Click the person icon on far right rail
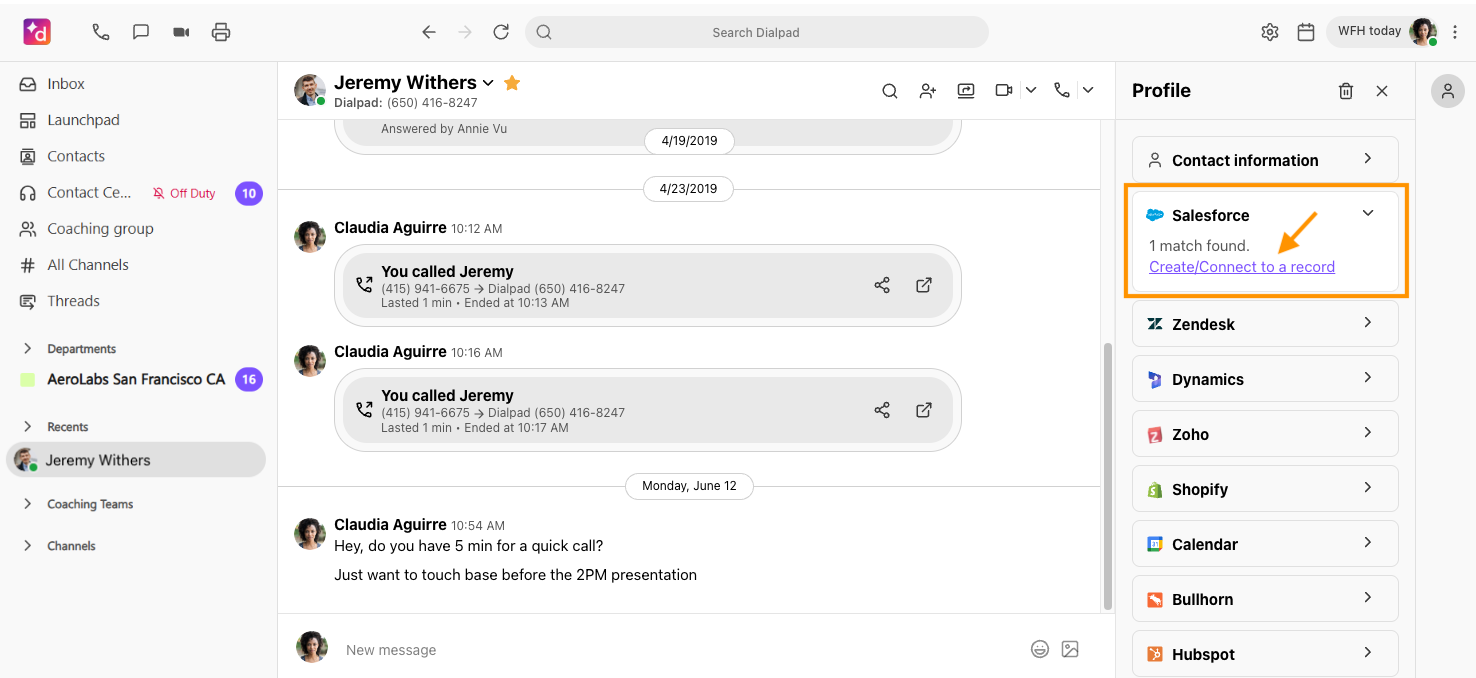 [x=1447, y=91]
